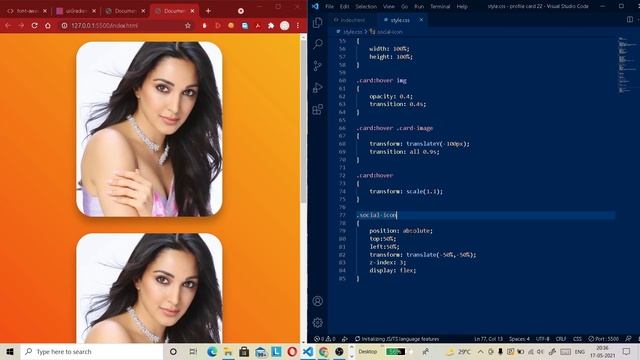Image resolution: width=640 pixels, height=360 pixels.
Task: Switch to the uiGradients browser tab
Action: click(x=75, y=11)
